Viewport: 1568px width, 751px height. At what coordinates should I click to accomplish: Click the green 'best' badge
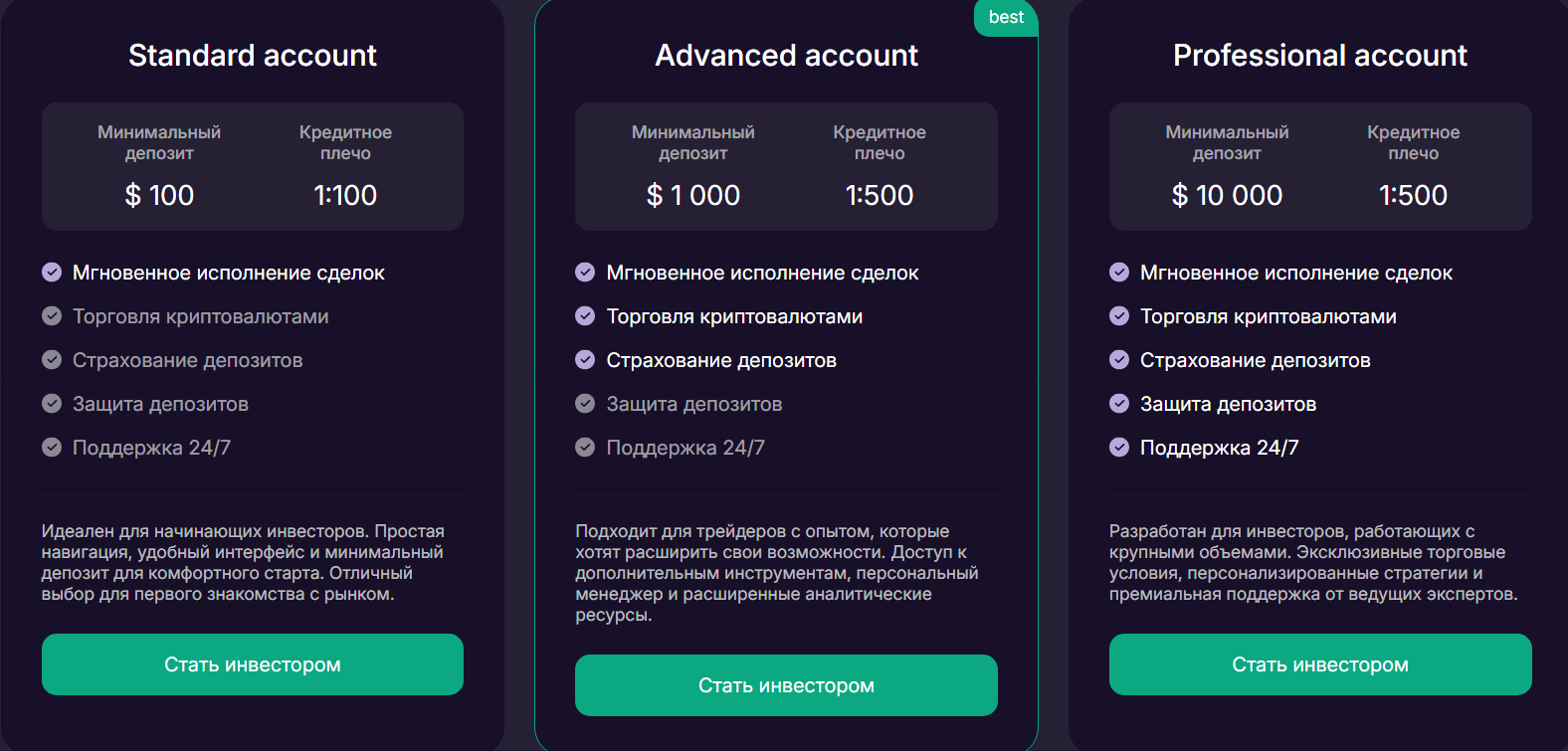1006,18
